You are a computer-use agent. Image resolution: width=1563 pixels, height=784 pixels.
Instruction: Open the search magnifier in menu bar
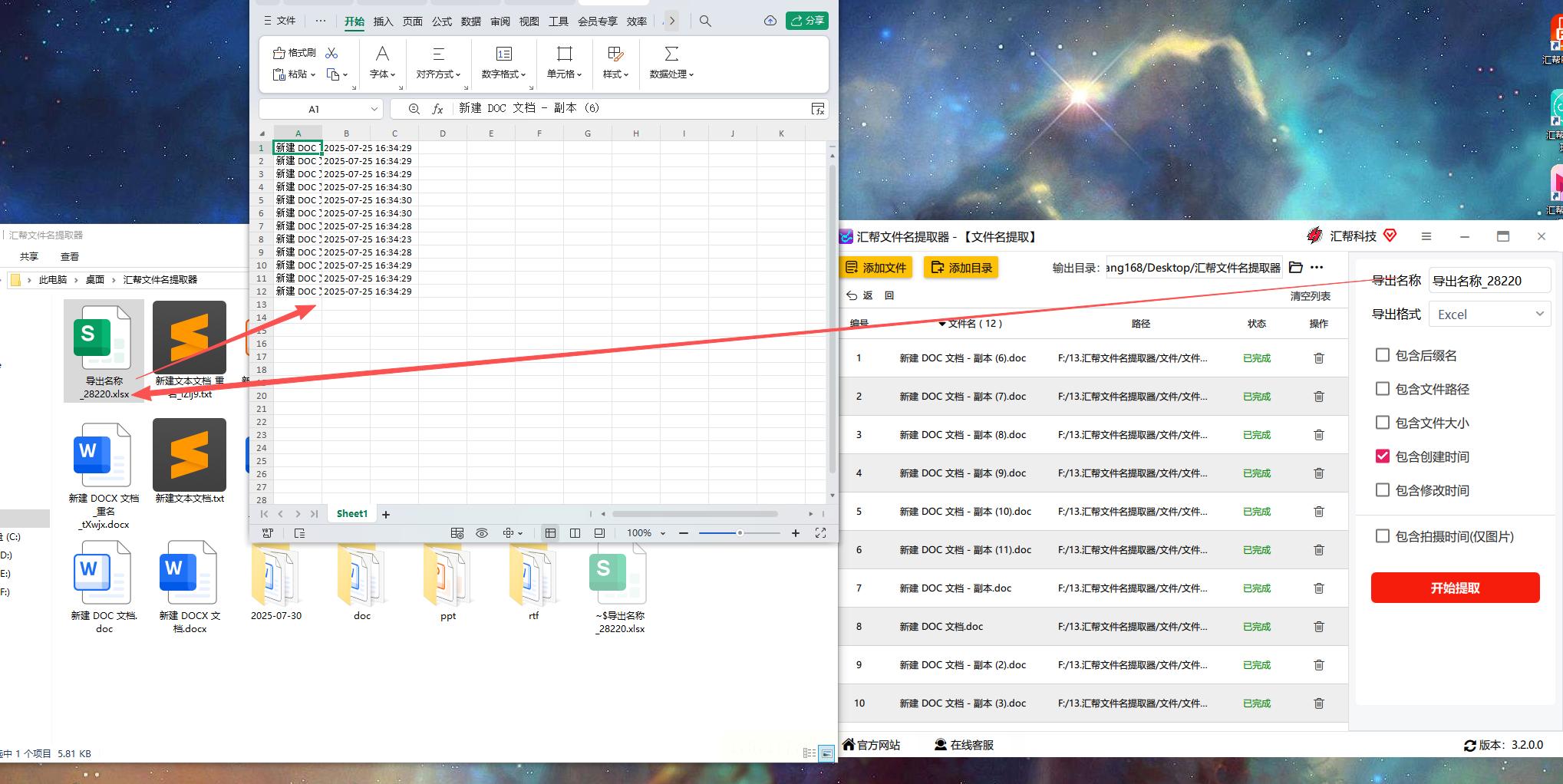705,21
